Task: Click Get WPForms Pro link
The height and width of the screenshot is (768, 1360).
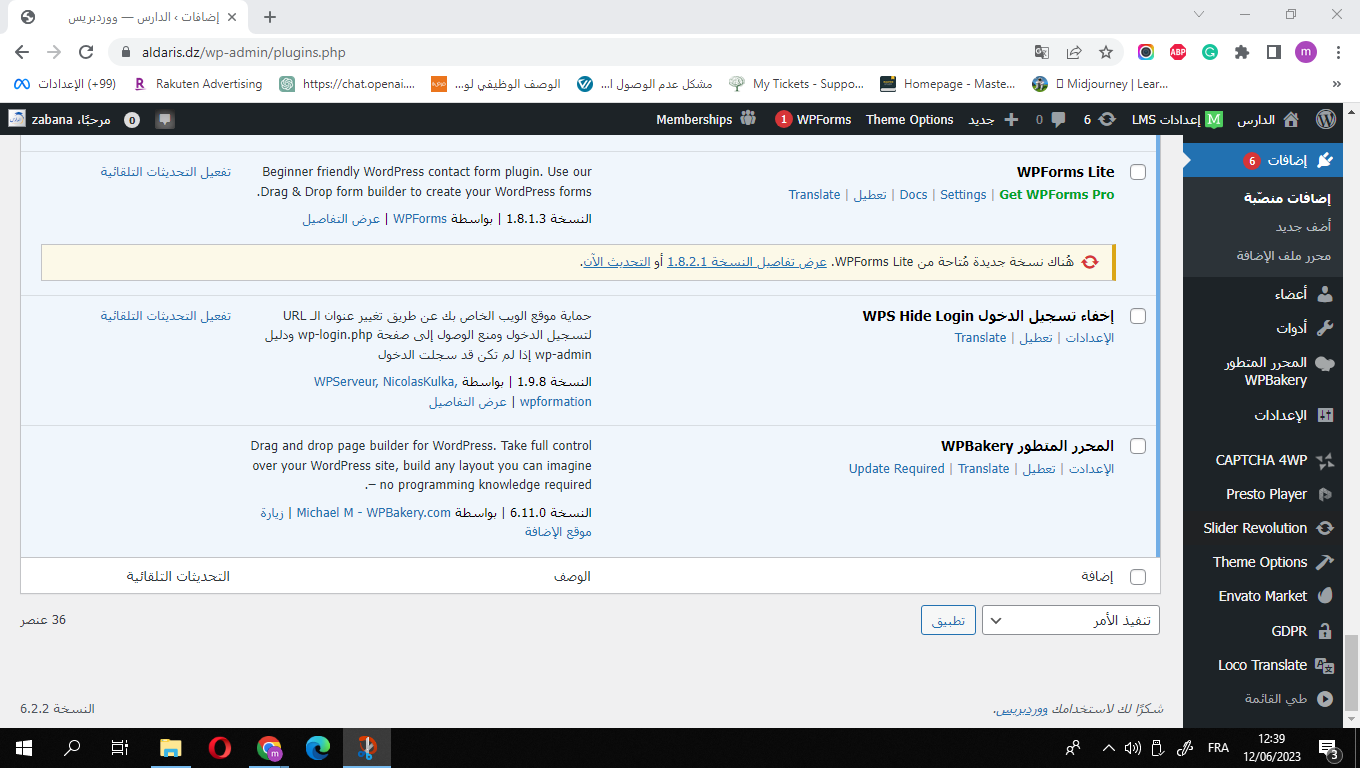Action: 1056,195
